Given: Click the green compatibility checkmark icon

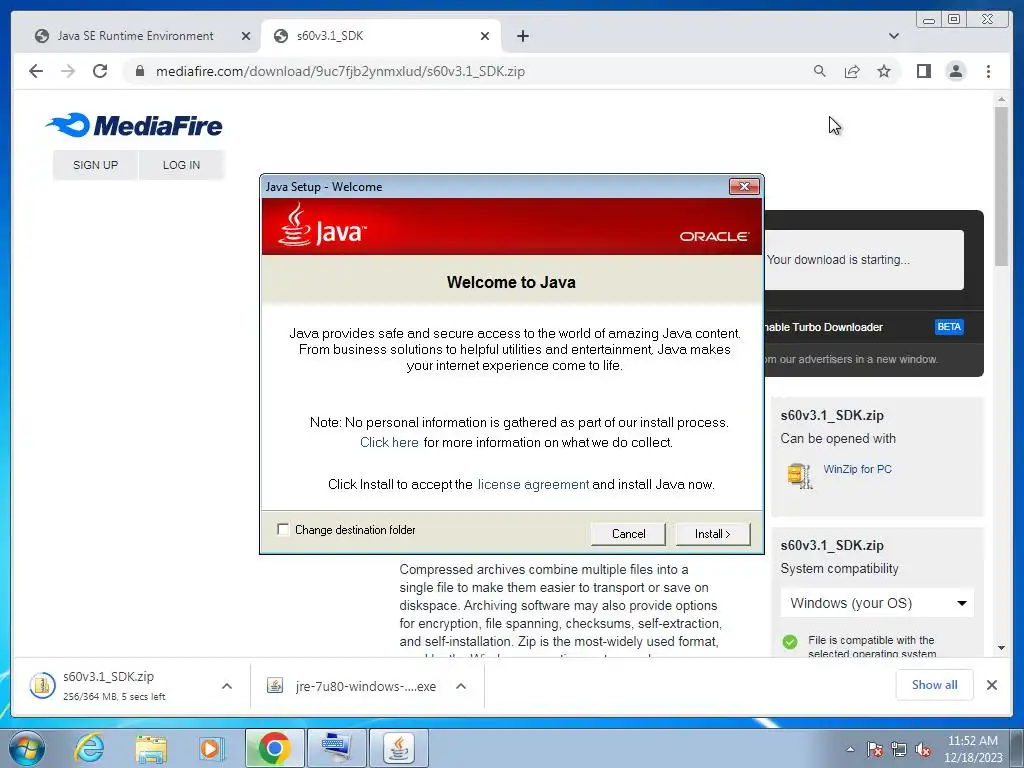Looking at the screenshot, I should (790, 641).
